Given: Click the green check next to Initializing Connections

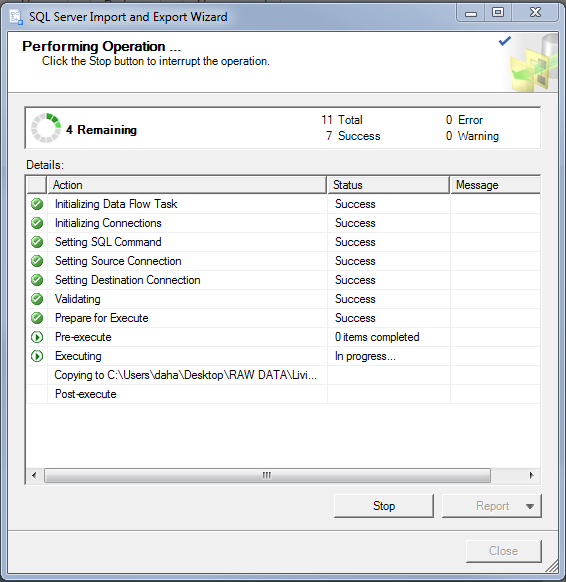Looking at the screenshot, I should [37, 223].
